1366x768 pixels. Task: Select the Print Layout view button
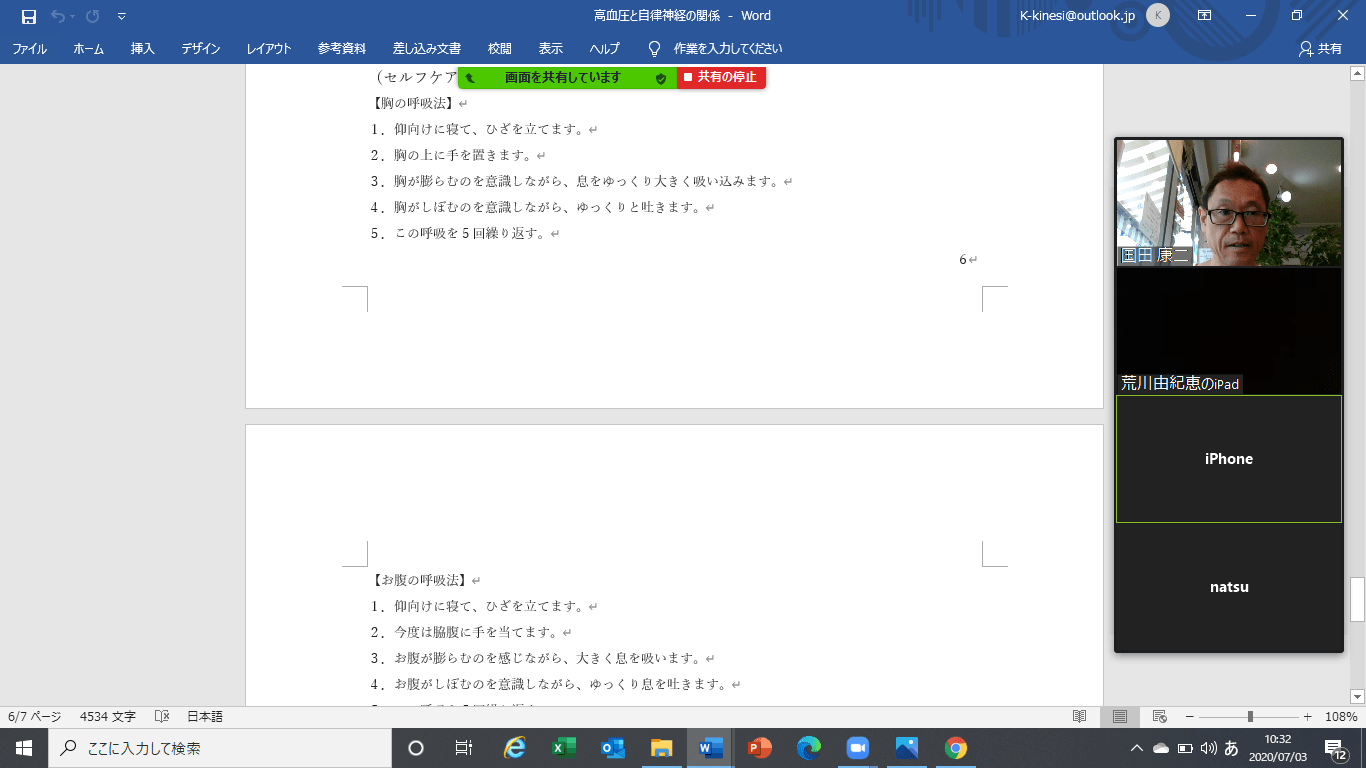tap(1120, 717)
